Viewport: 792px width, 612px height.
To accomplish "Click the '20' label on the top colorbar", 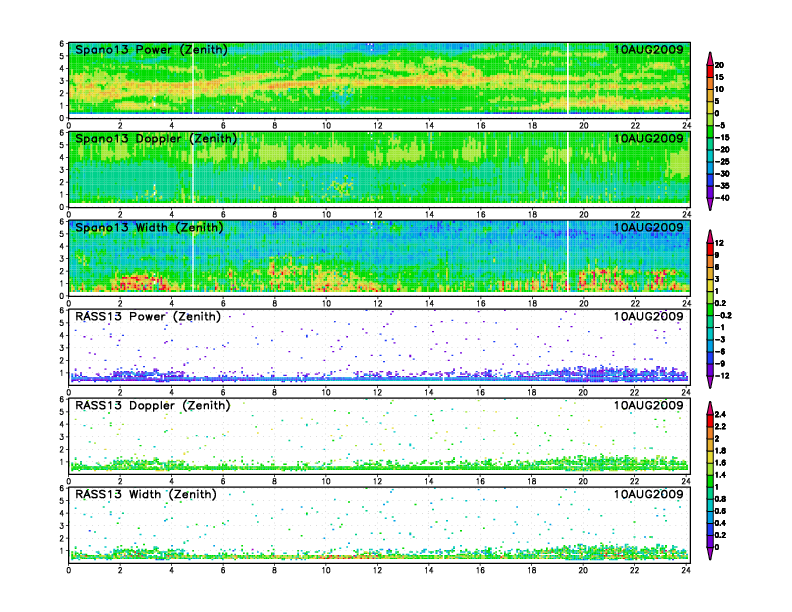I will pos(719,65).
